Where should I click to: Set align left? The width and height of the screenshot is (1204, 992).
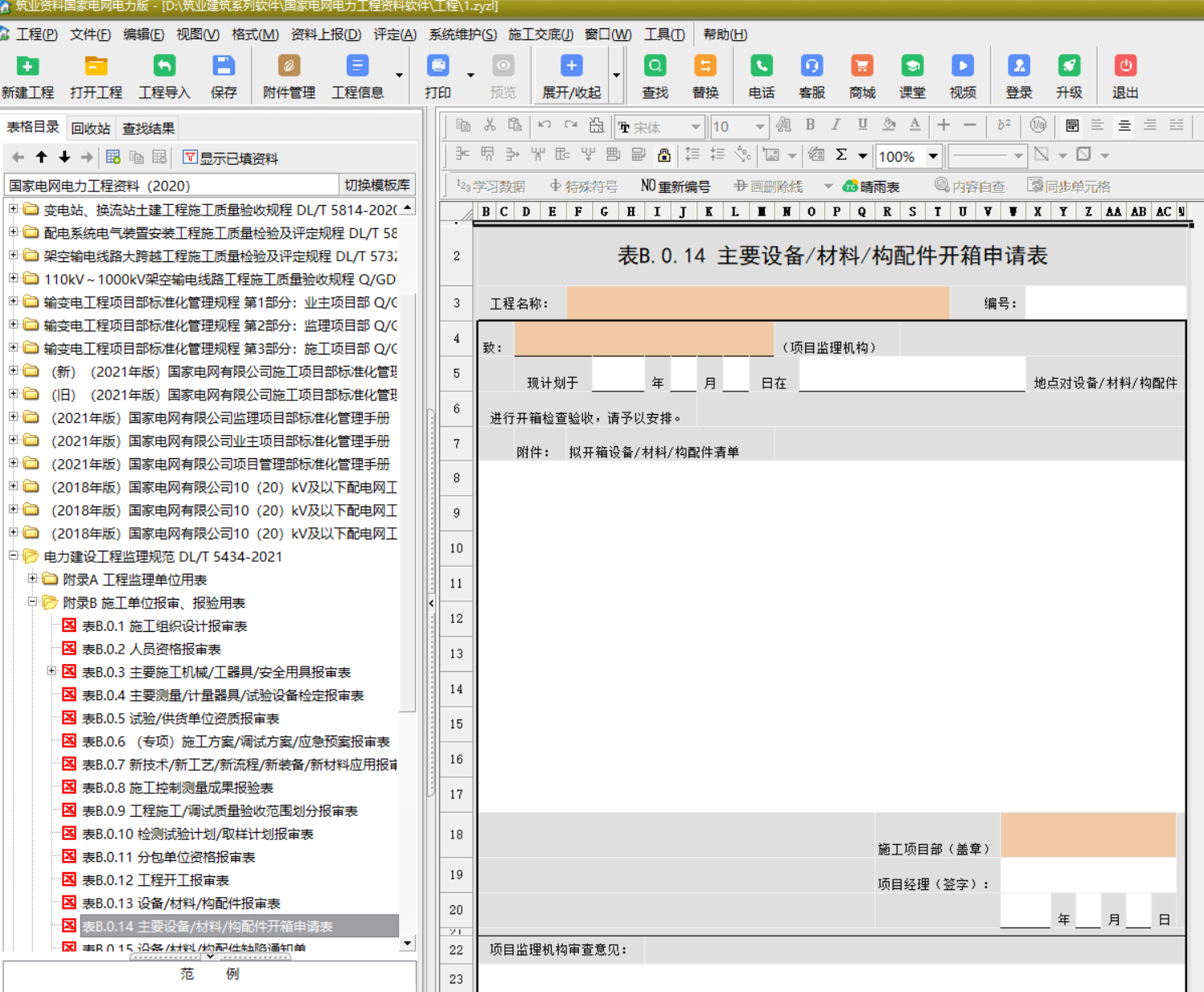click(x=1097, y=125)
